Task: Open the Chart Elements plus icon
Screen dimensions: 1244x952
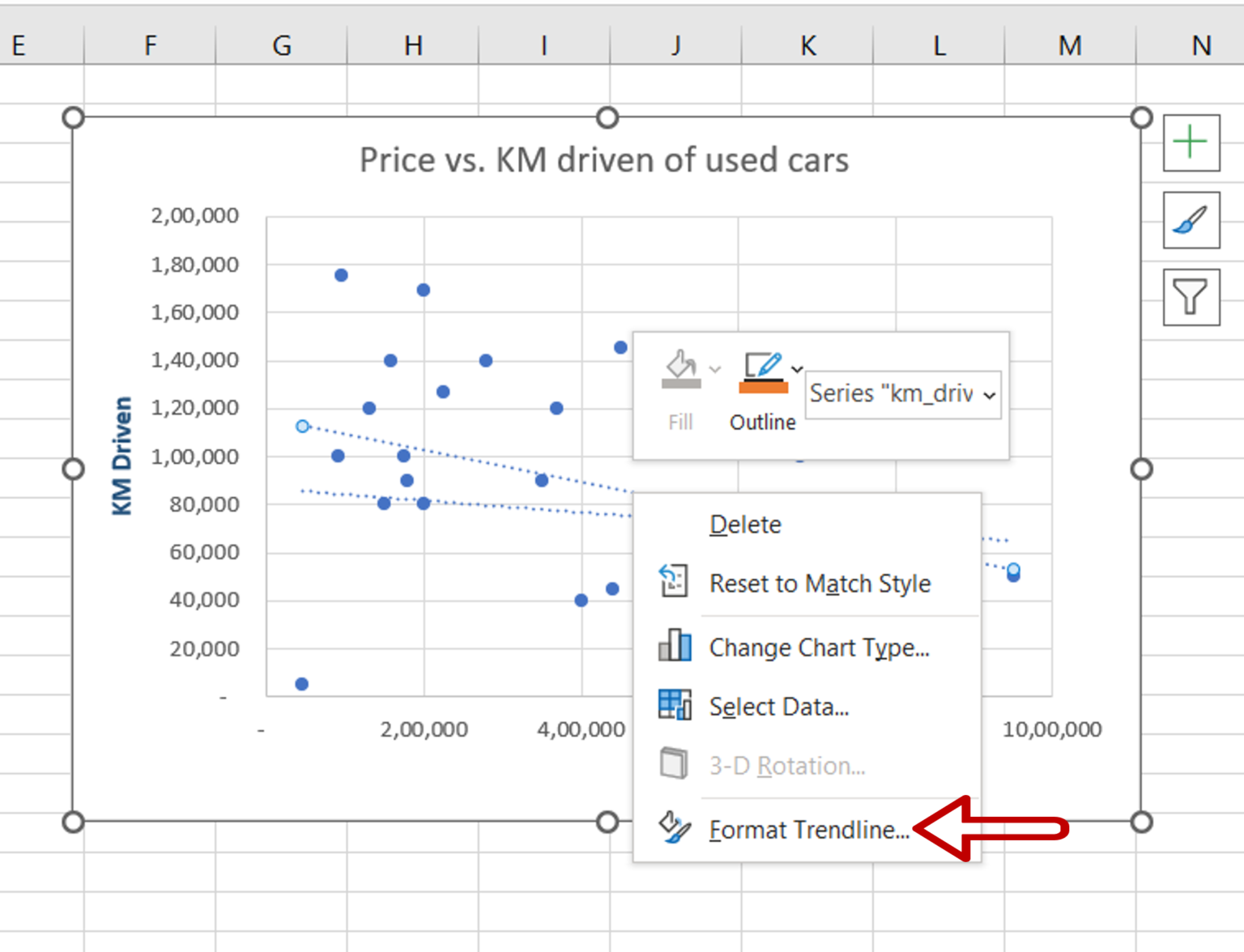Action: (x=1190, y=142)
